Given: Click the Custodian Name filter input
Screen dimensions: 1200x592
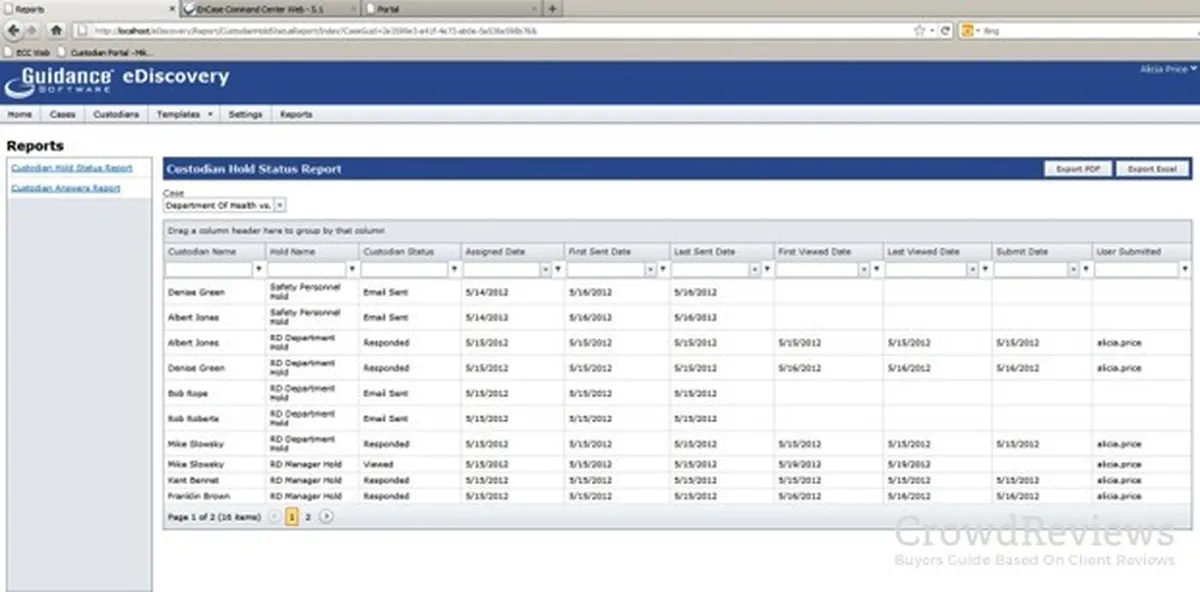Looking at the screenshot, I should pos(209,270).
